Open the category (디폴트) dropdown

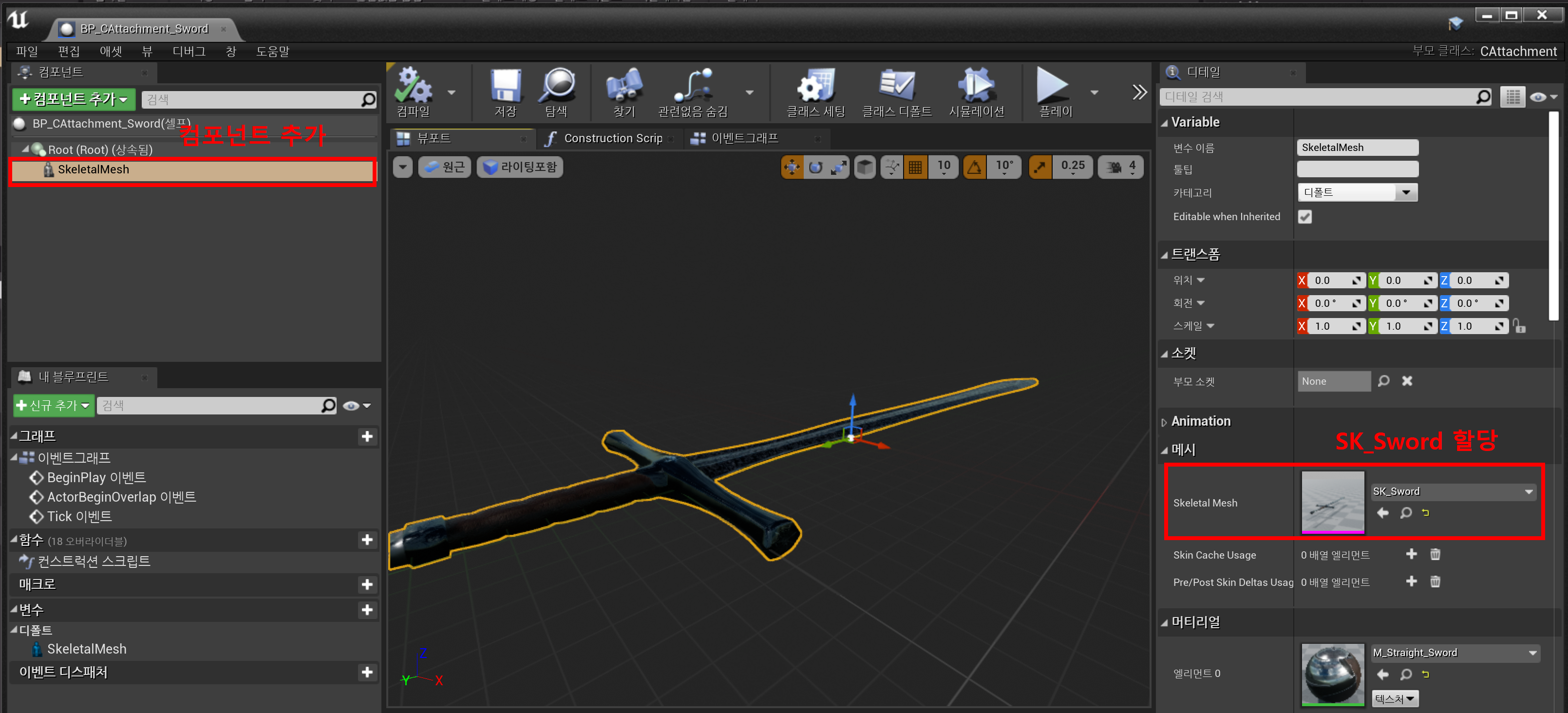click(1405, 192)
